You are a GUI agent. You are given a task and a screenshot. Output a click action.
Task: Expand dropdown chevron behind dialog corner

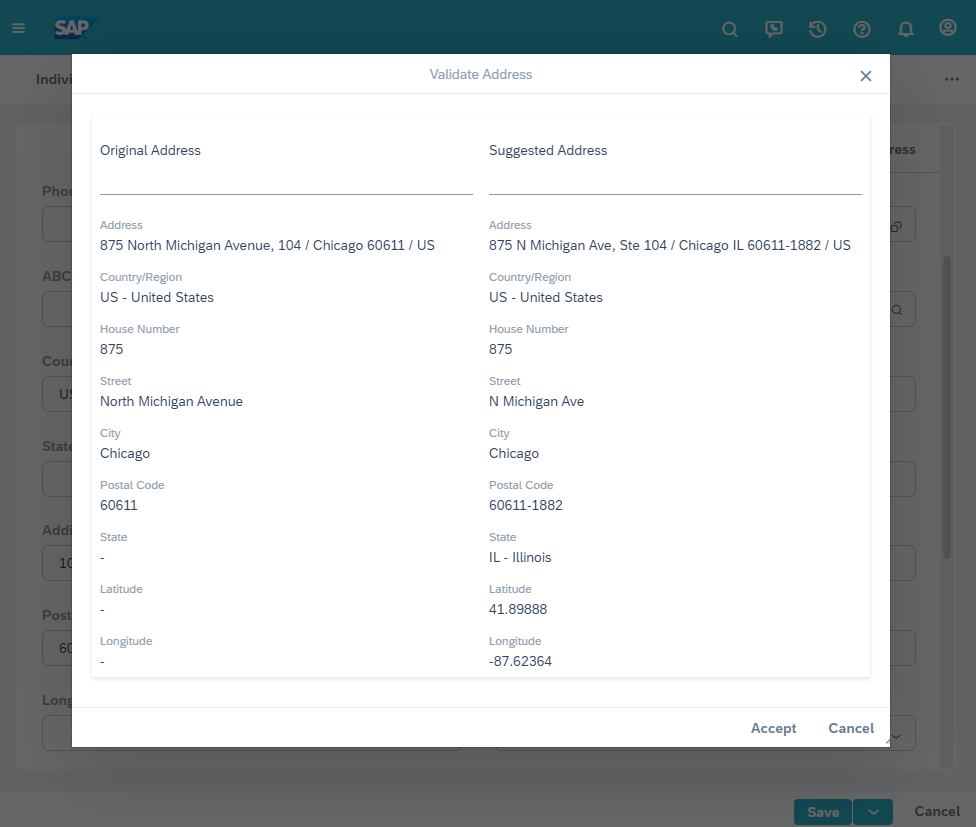[897, 737]
